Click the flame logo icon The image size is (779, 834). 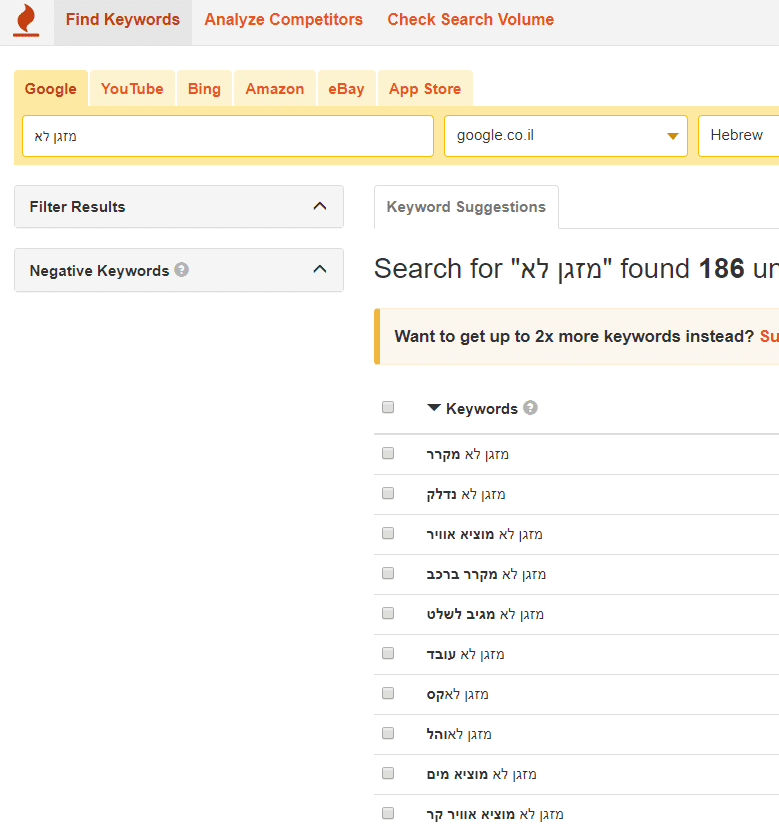(26, 21)
